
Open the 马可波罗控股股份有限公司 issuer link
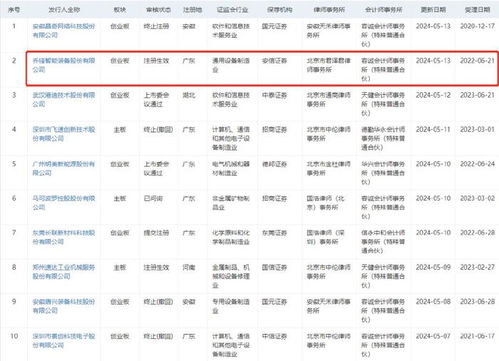click(x=64, y=203)
